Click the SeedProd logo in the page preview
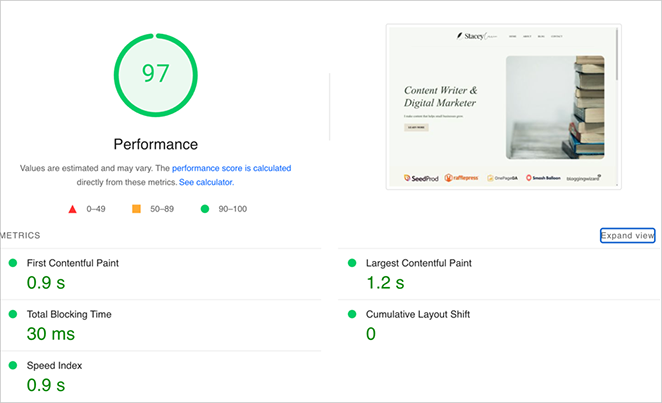662x403 pixels. [423, 178]
